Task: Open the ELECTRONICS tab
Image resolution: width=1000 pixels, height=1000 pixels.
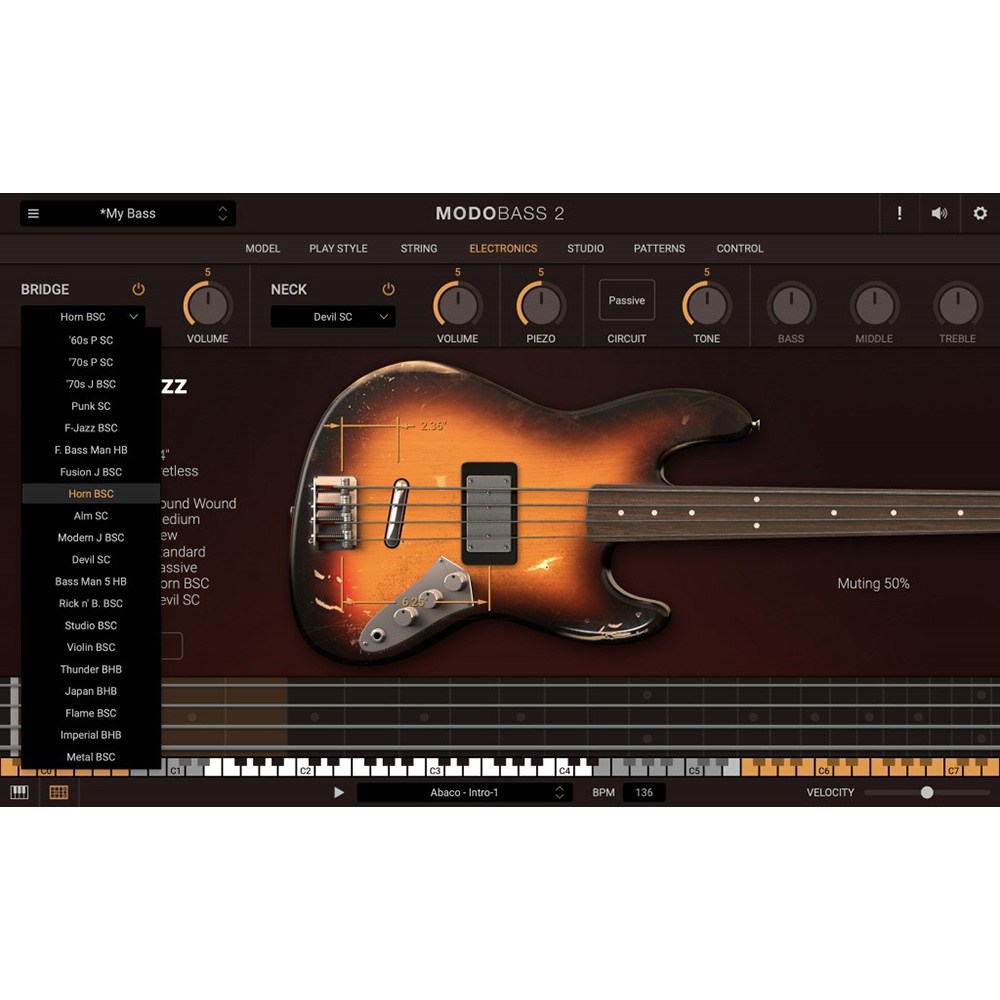Action: pyautogui.click(x=503, y=249)
